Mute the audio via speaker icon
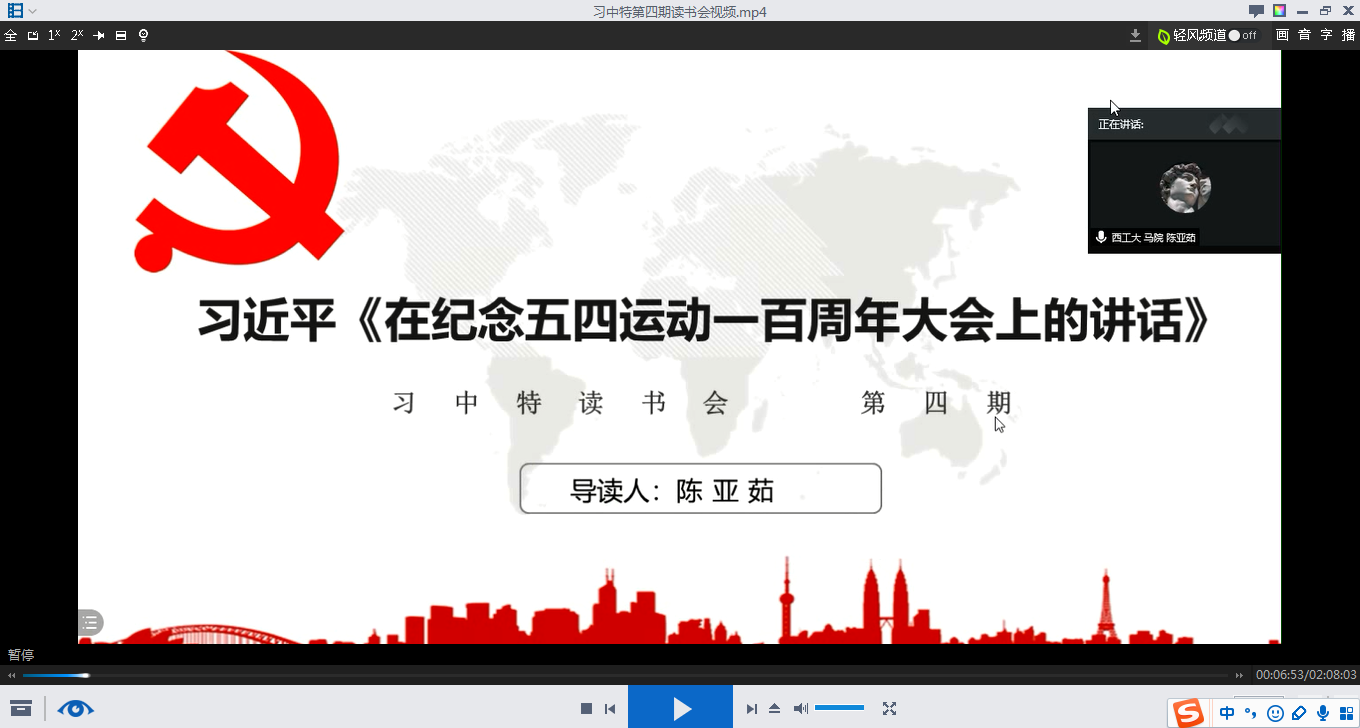1360x728 pixels. pos(800,709)
